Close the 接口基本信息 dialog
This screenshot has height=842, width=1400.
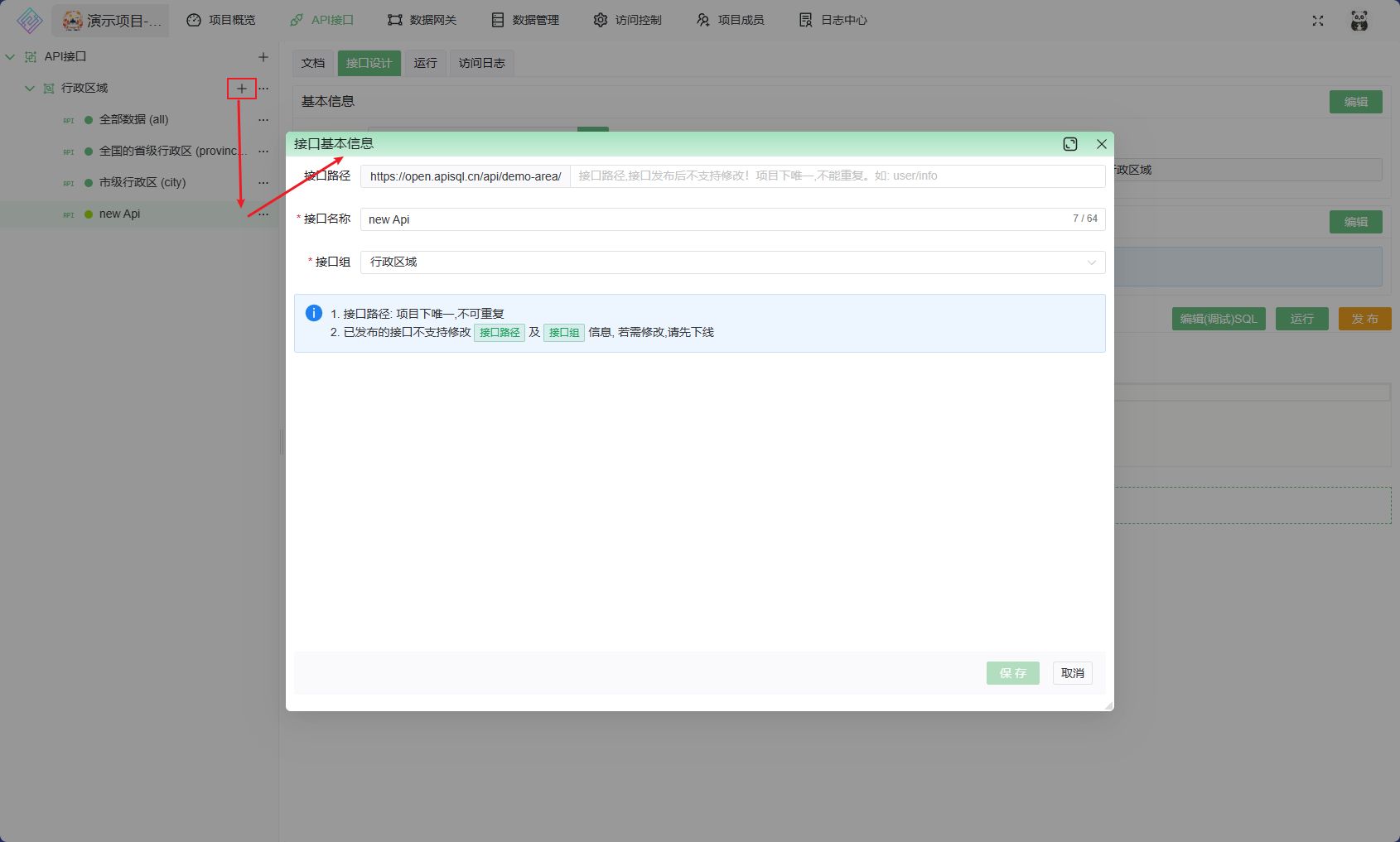[x=1102, y=144]
